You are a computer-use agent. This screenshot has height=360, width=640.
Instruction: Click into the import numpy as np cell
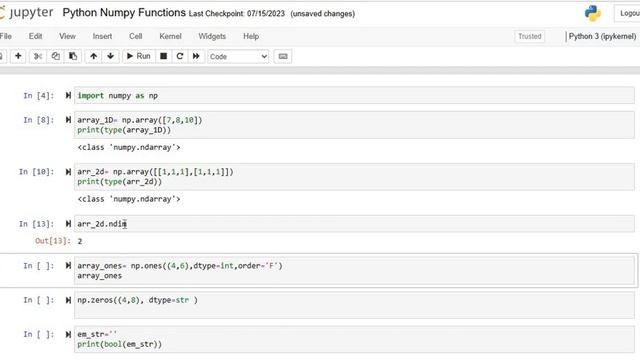point(354,96)
